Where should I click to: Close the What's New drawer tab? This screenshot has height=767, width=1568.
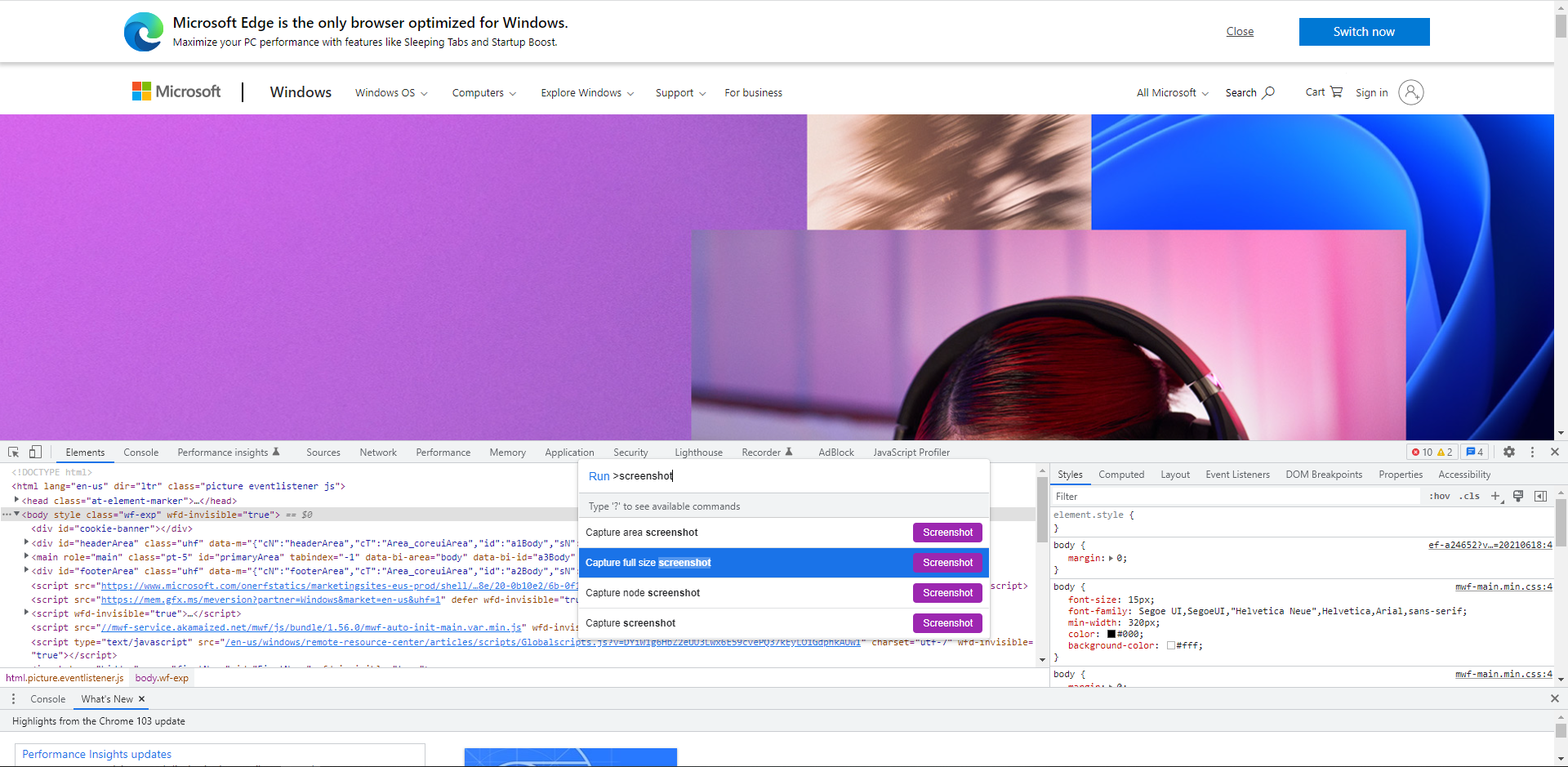(141, 699)
